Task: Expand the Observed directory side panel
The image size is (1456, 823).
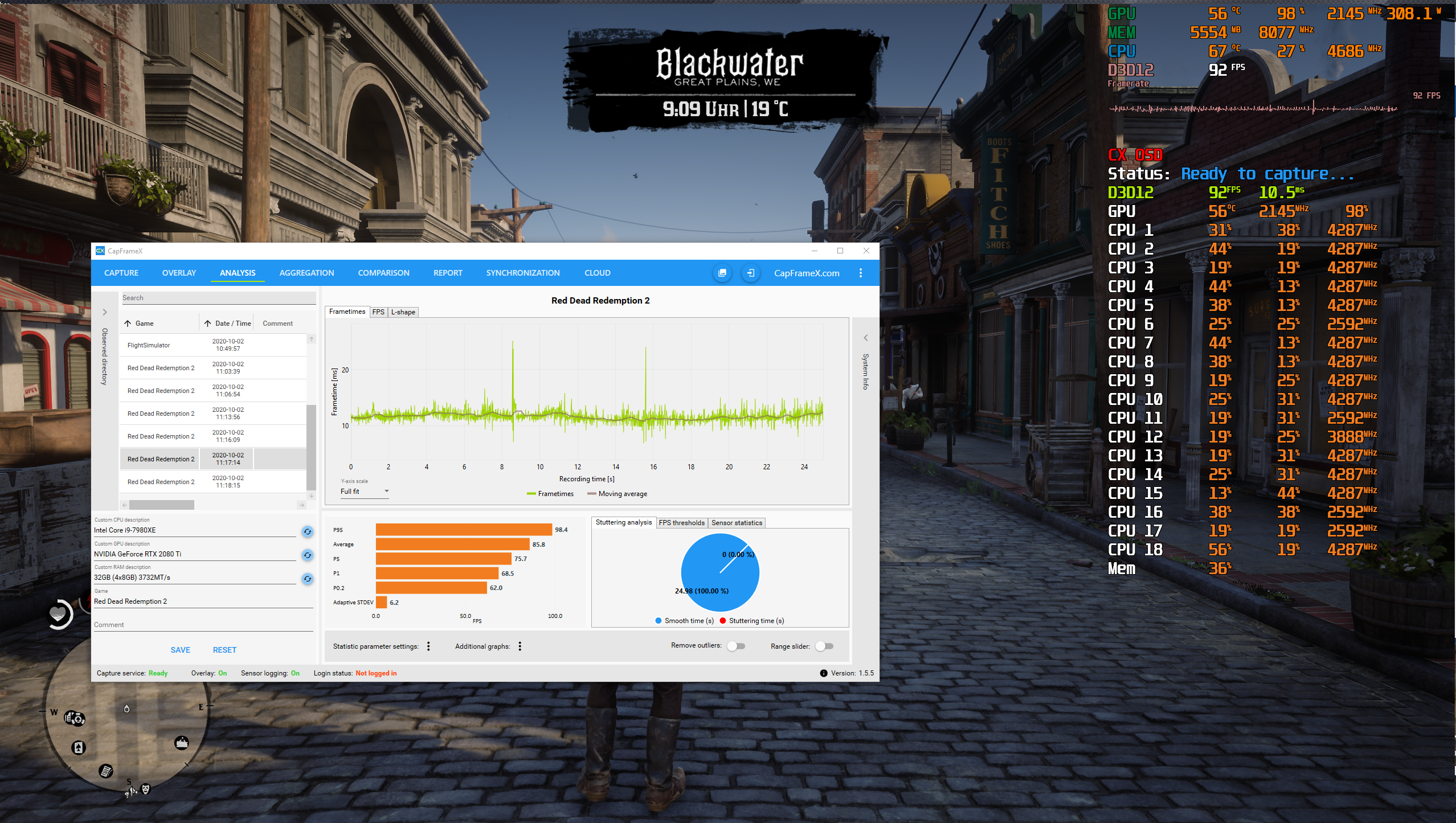Action: [105, 312]
